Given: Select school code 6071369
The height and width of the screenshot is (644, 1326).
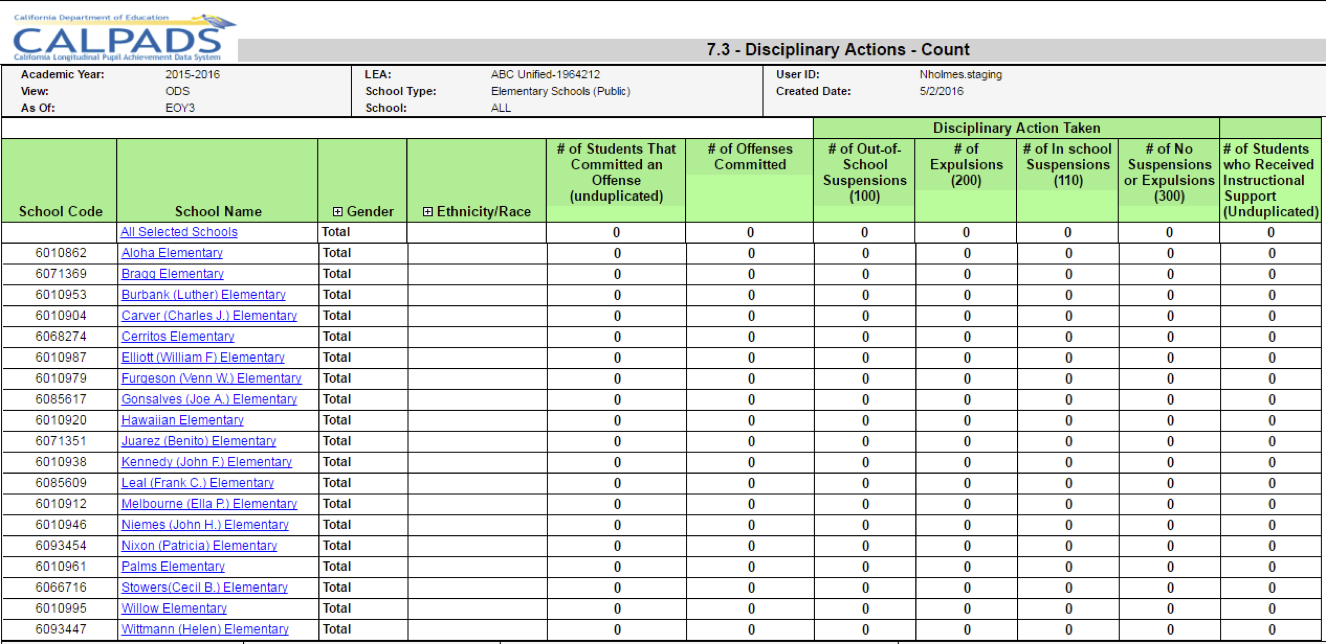Looking at the screenshot, I should pyautogui.click(x=61, y=274).
